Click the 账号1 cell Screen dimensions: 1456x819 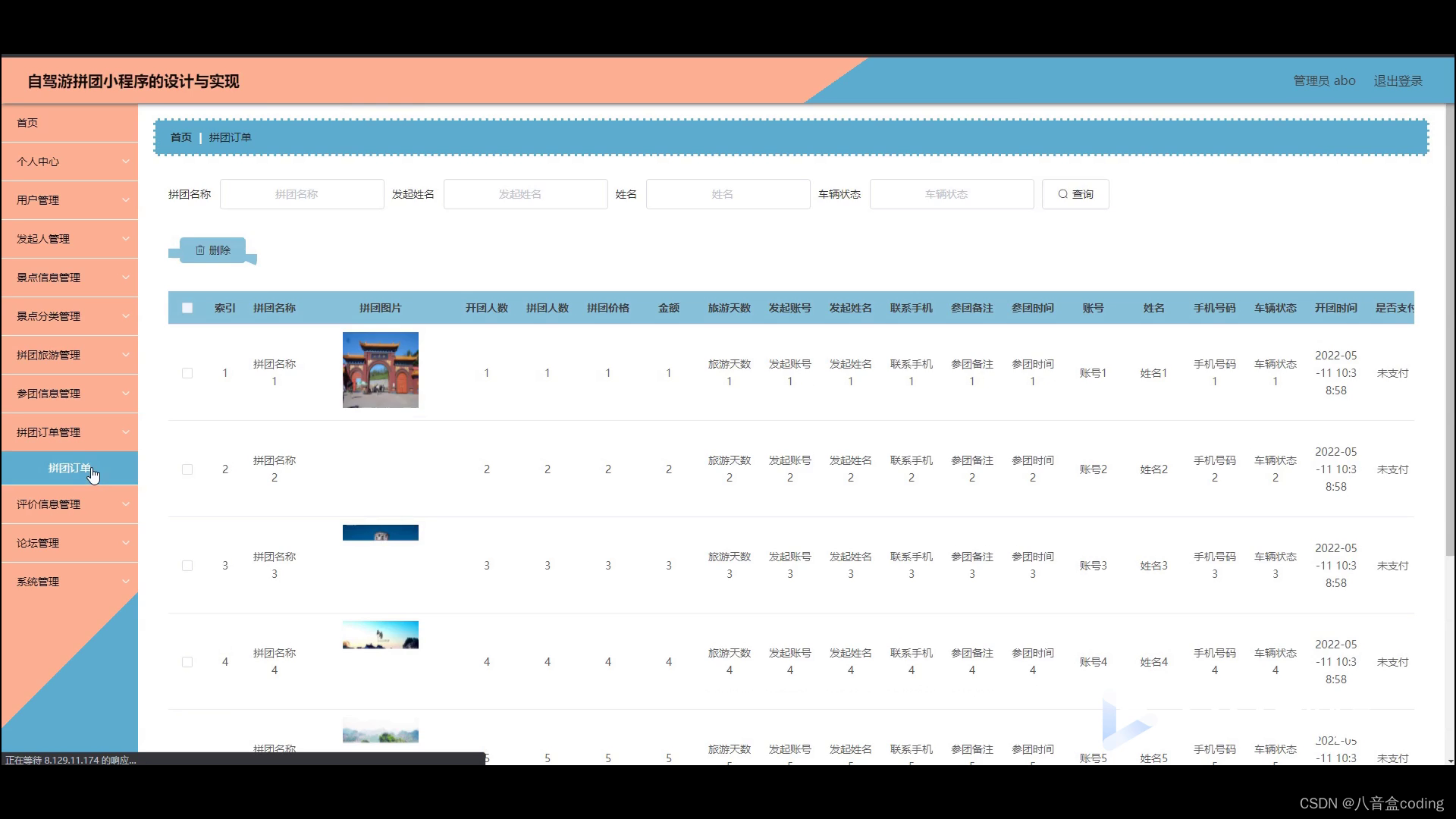(x=1094, y=373)
